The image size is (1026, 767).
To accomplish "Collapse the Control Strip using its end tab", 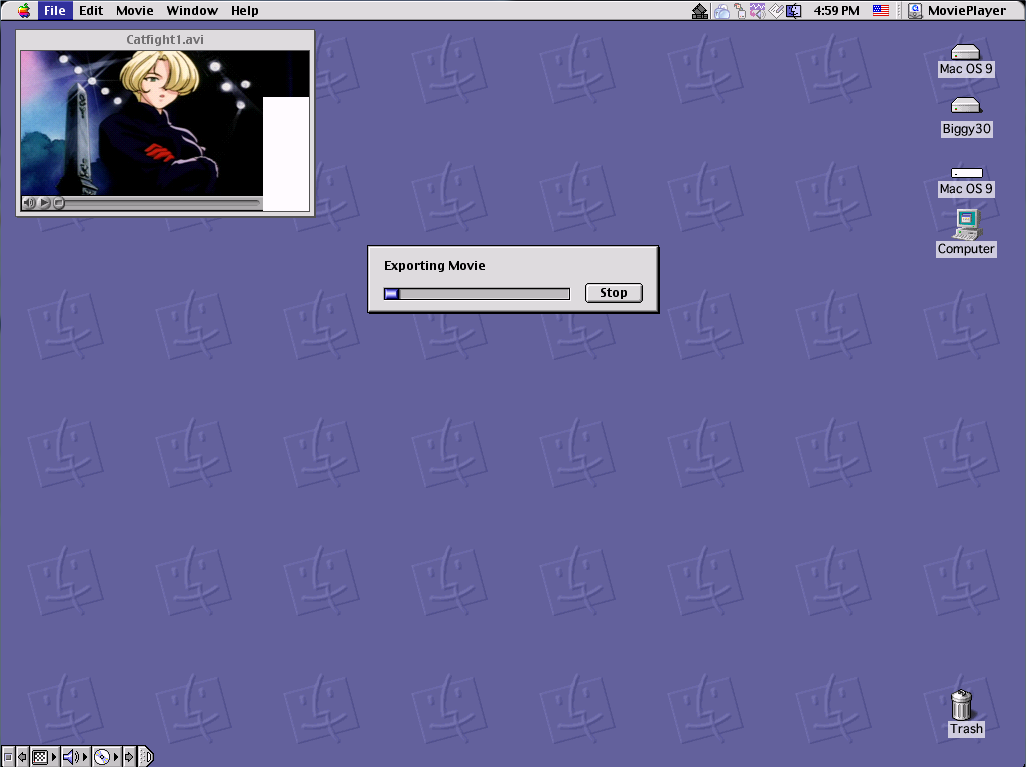I will coord(146,757).
